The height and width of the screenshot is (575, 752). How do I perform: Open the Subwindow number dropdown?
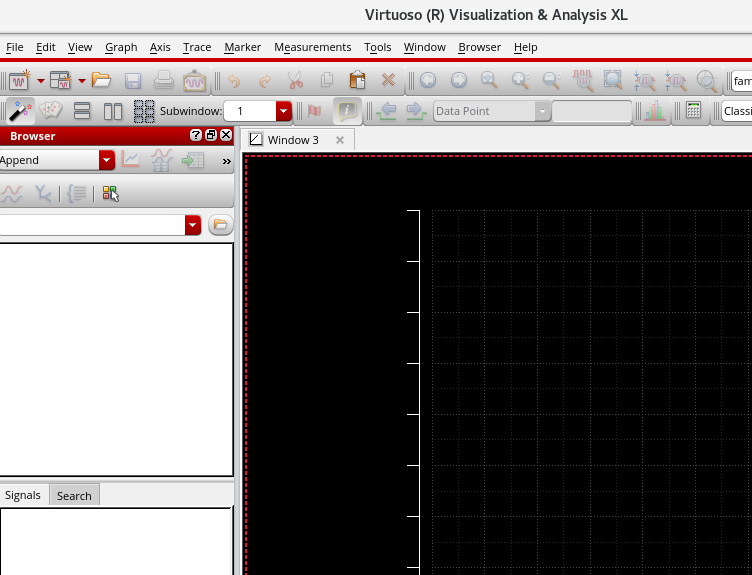click(283, 111)
